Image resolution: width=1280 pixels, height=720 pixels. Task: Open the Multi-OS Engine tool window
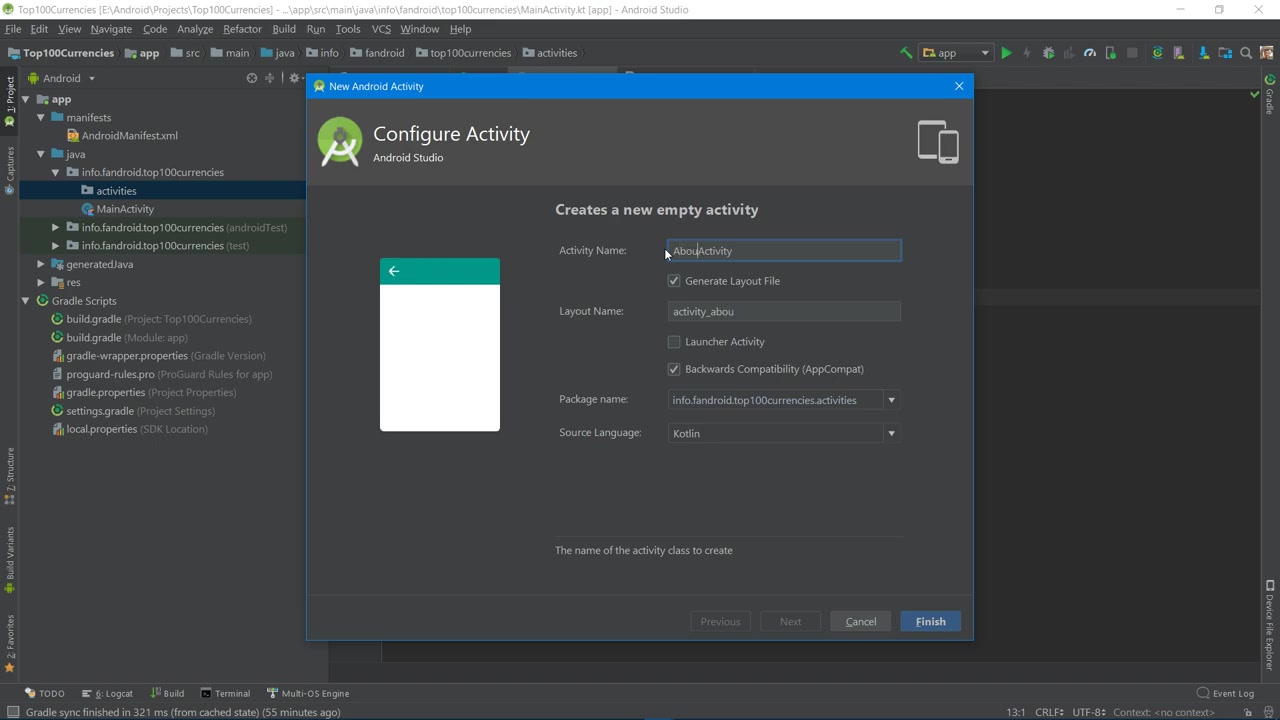[308, 693]
